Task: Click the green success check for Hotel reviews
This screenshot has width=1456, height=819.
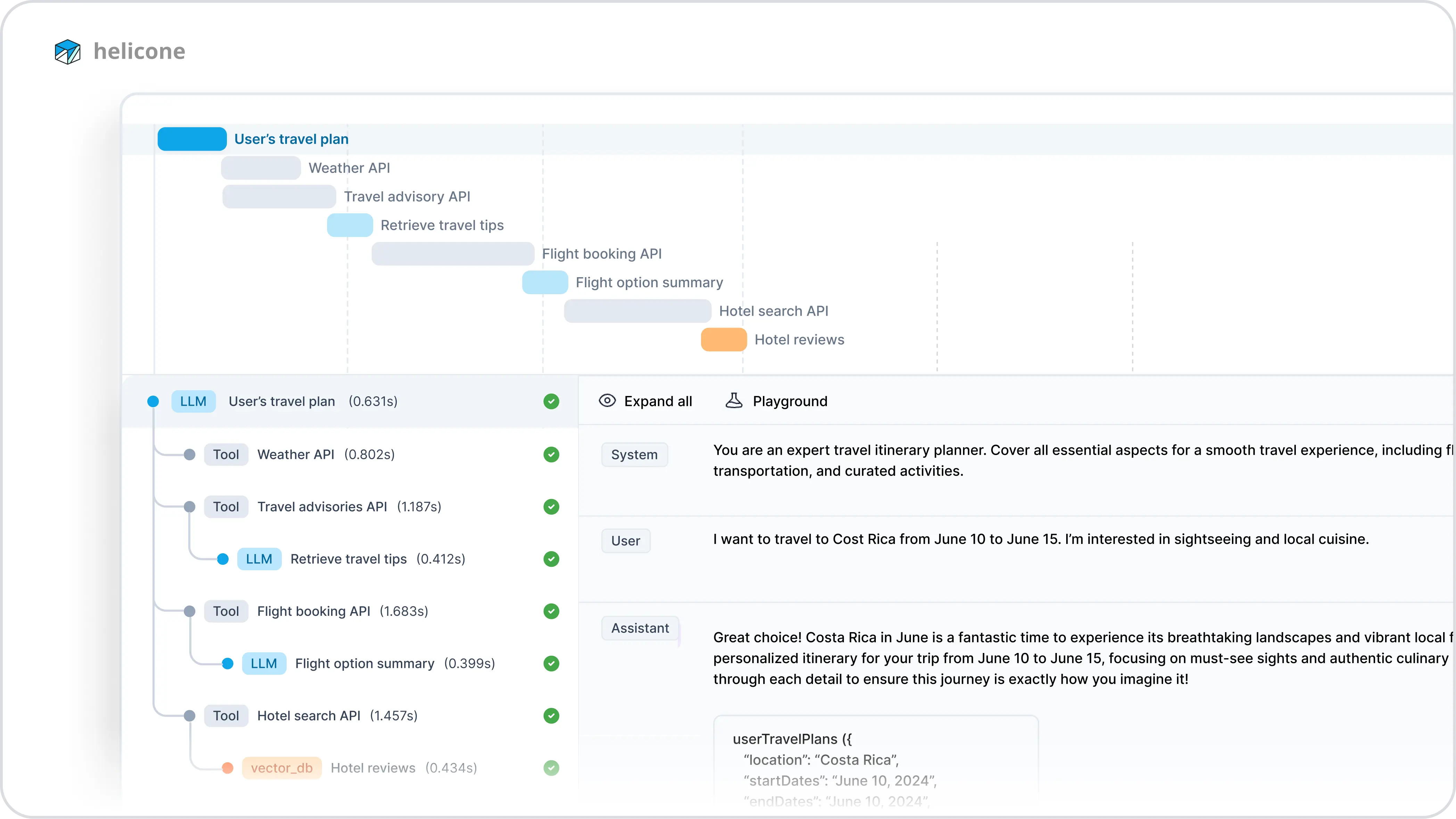Action: (551, 768)
